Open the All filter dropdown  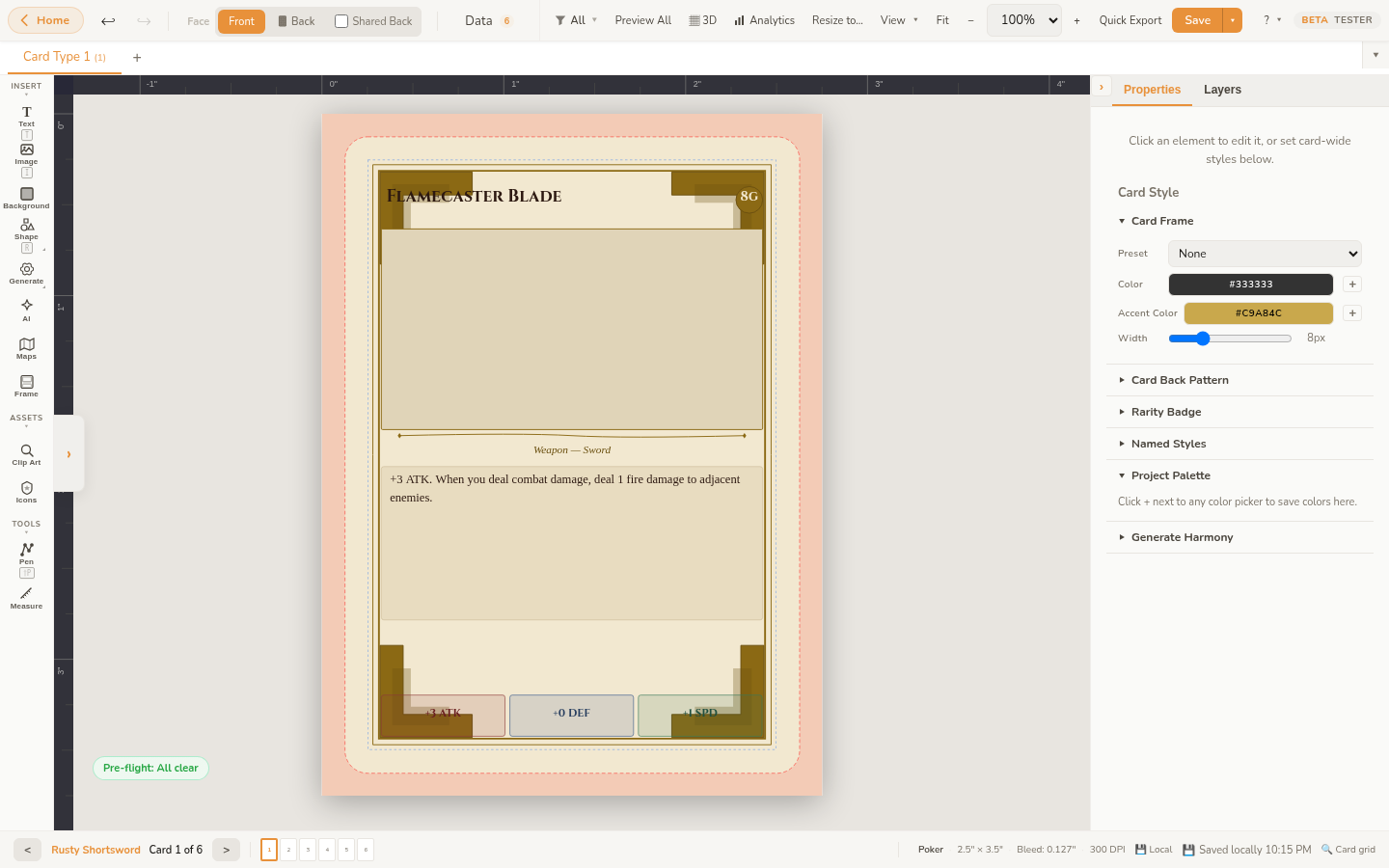pyautogui.click(x=577, y=20)
